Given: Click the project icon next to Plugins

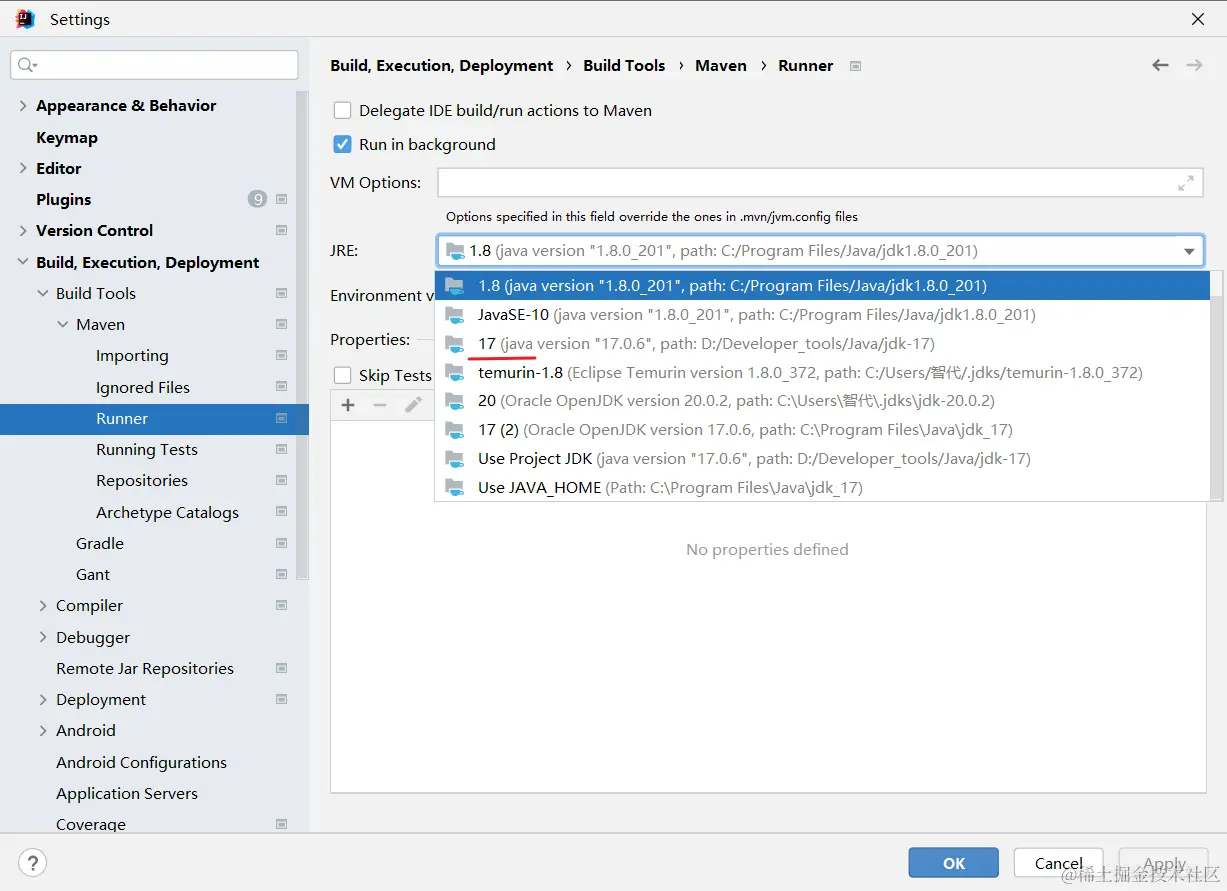Looking at the screenshot, I should [281, 199].
